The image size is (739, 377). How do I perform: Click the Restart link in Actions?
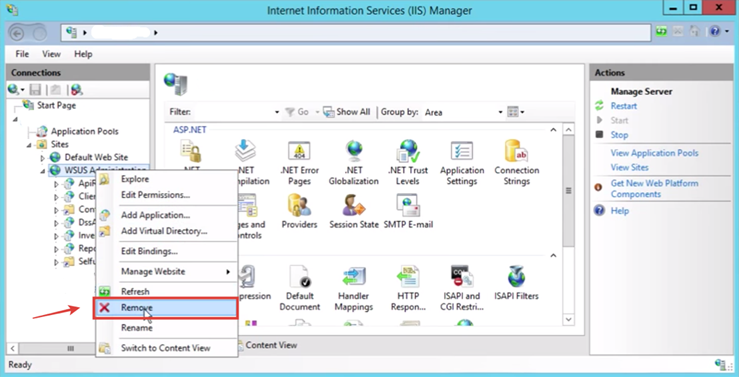pyautogui.click(x=624, y=106)
